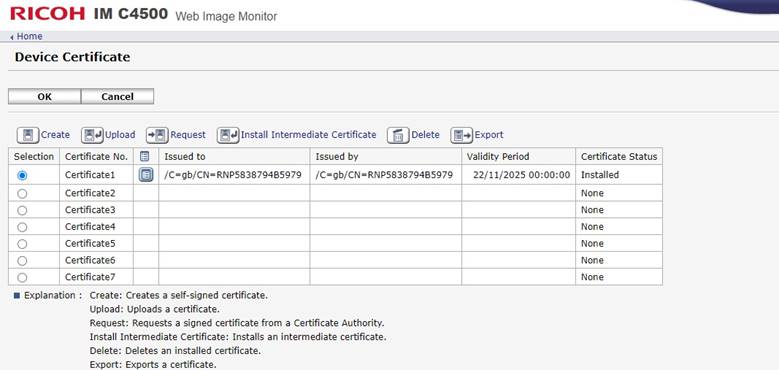Choose the Certificate4 radio button
This screenshot has height=370, width=779.
click(22, 227)
